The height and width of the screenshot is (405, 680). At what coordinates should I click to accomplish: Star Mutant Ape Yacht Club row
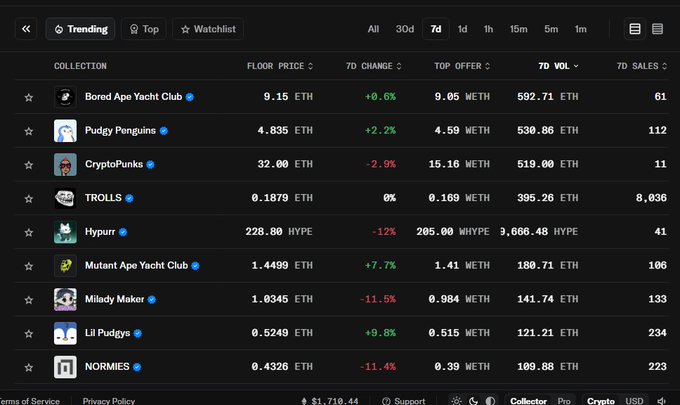point(29,266)
